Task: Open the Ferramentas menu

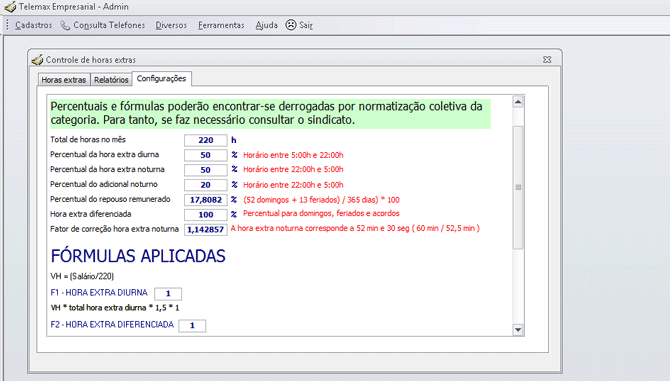Action: [x=221, y=25]
